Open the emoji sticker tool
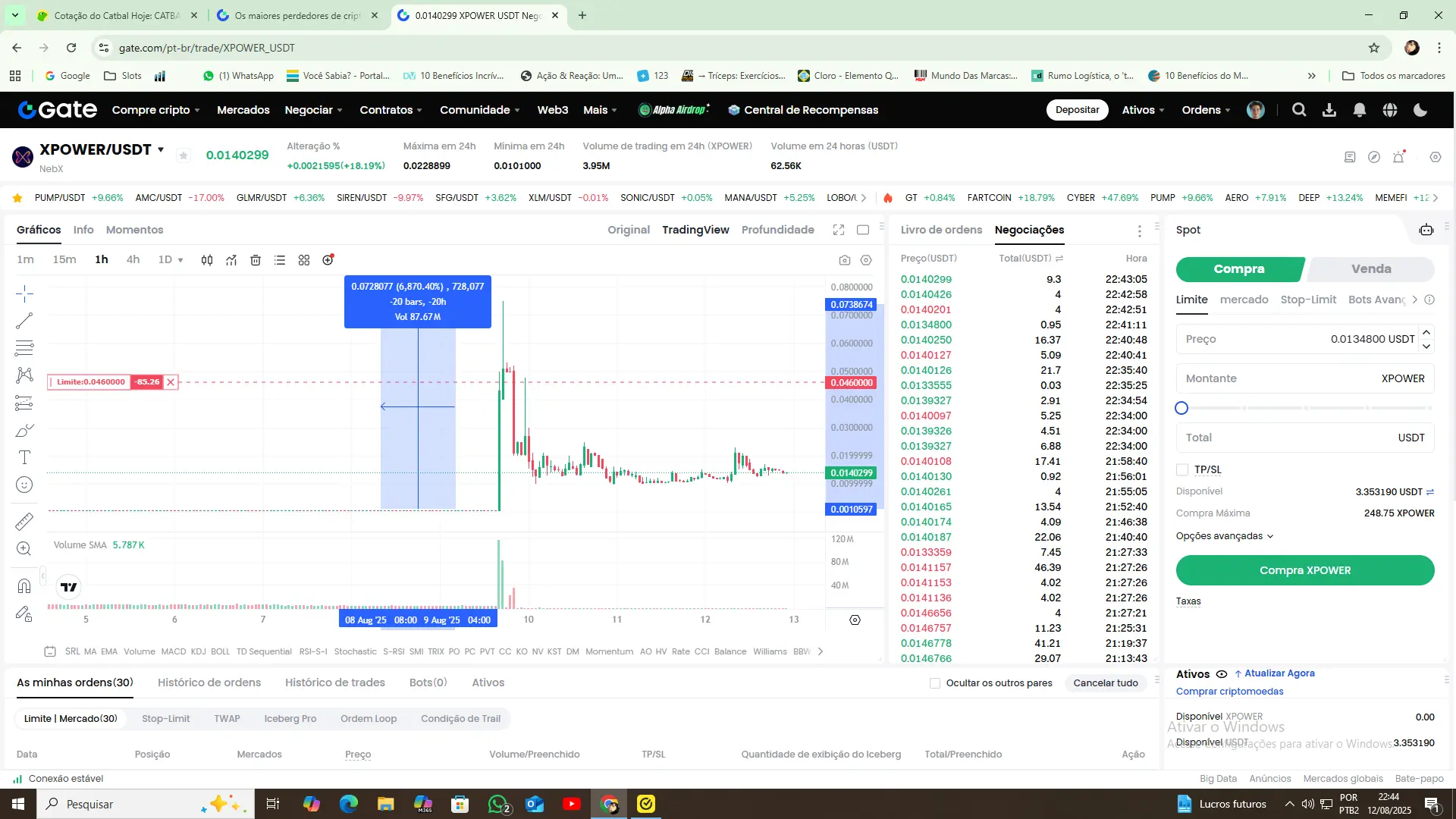This screenshot has width=1456, height=819. point(24,485)
